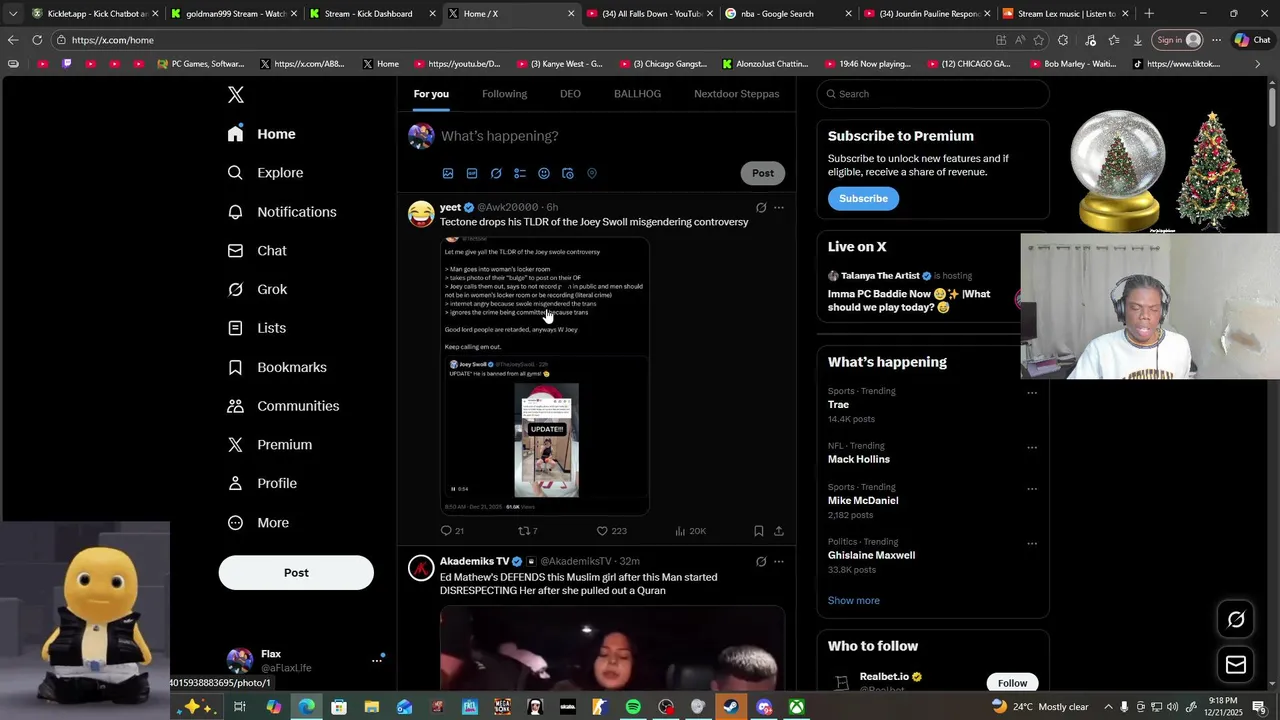1280x720 pixels.
Task: Open Grok from the sidebar
Action: (x=258, y=290)
